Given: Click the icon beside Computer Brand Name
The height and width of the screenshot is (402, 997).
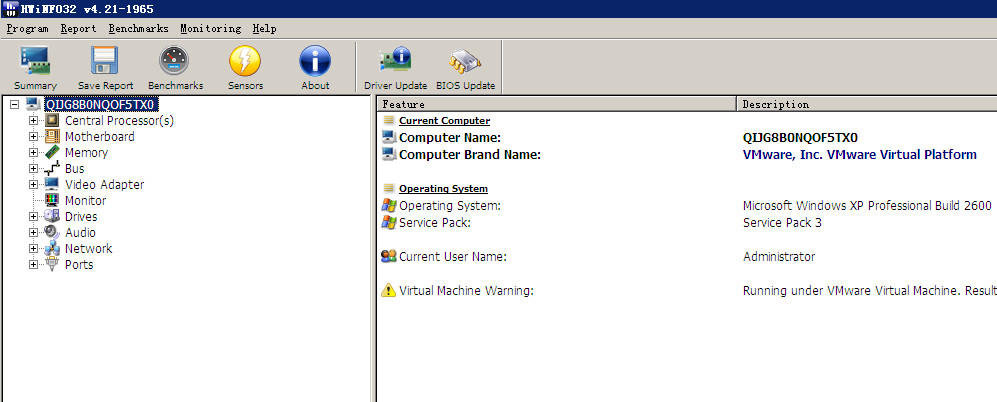Looking at the screenshot, I should (x=388, y=154).
